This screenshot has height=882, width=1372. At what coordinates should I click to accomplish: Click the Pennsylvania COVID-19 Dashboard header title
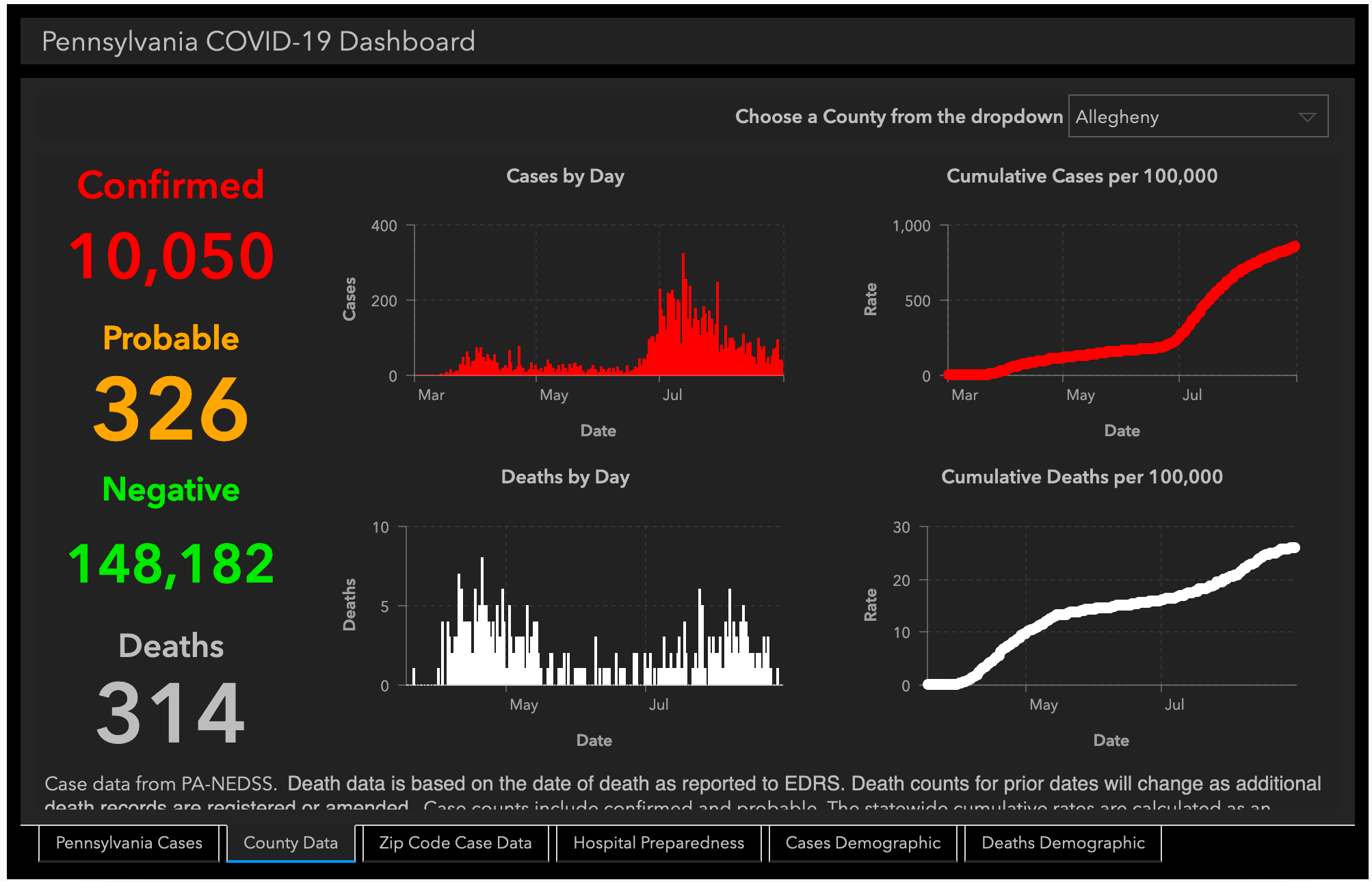pyautogui.click(x=259, y=42)
